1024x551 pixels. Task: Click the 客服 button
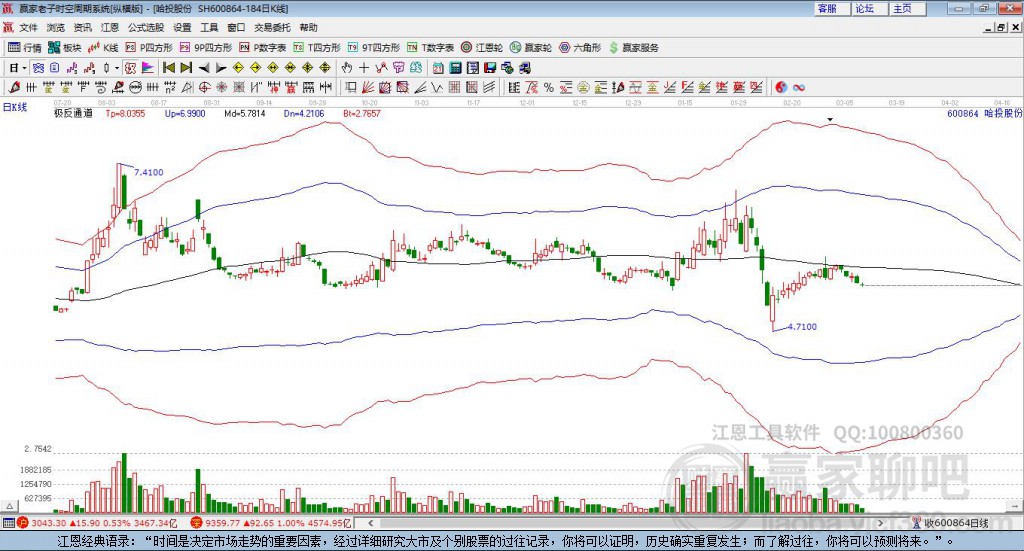(x=827, y=8)
